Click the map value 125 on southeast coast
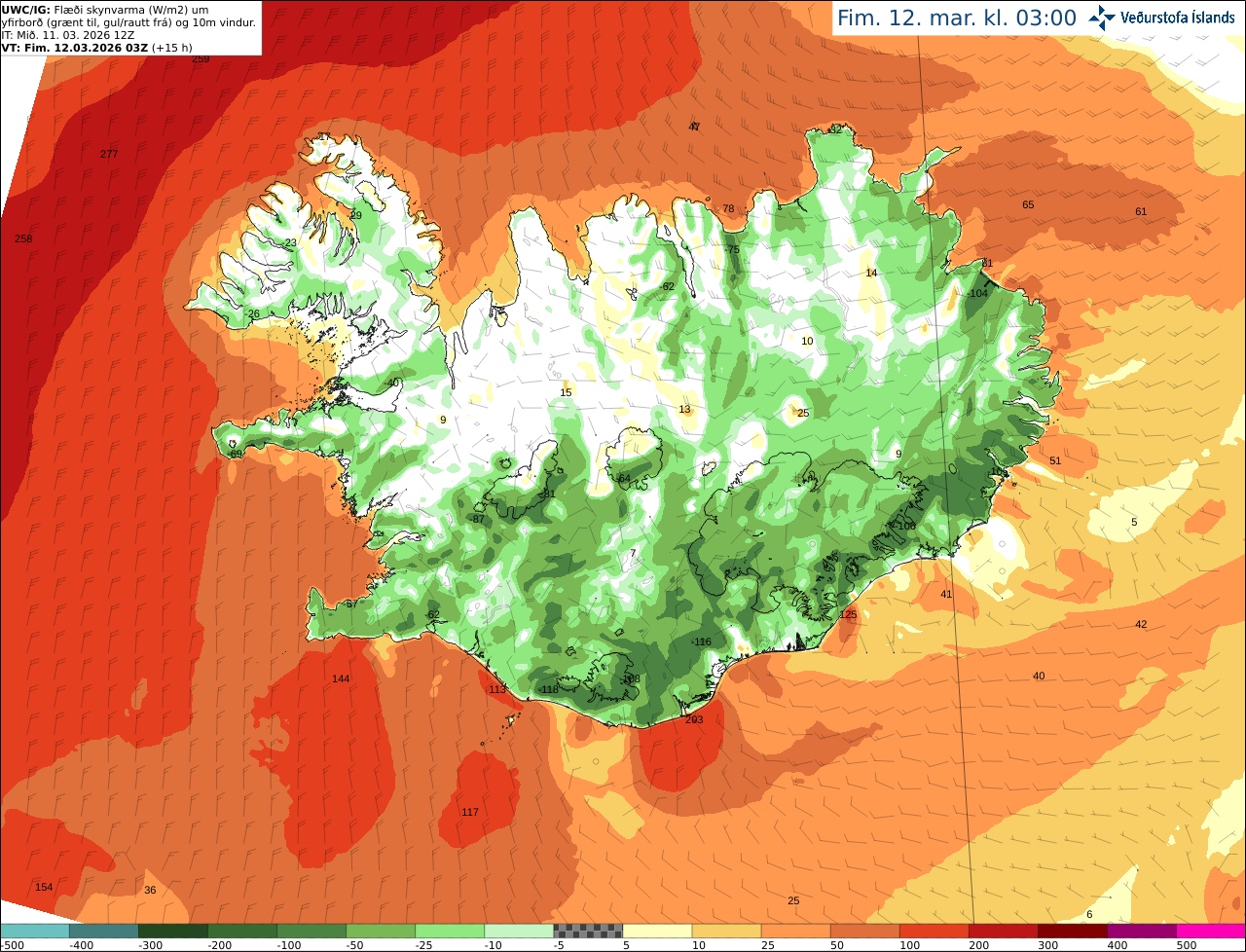 click(848, 614)
